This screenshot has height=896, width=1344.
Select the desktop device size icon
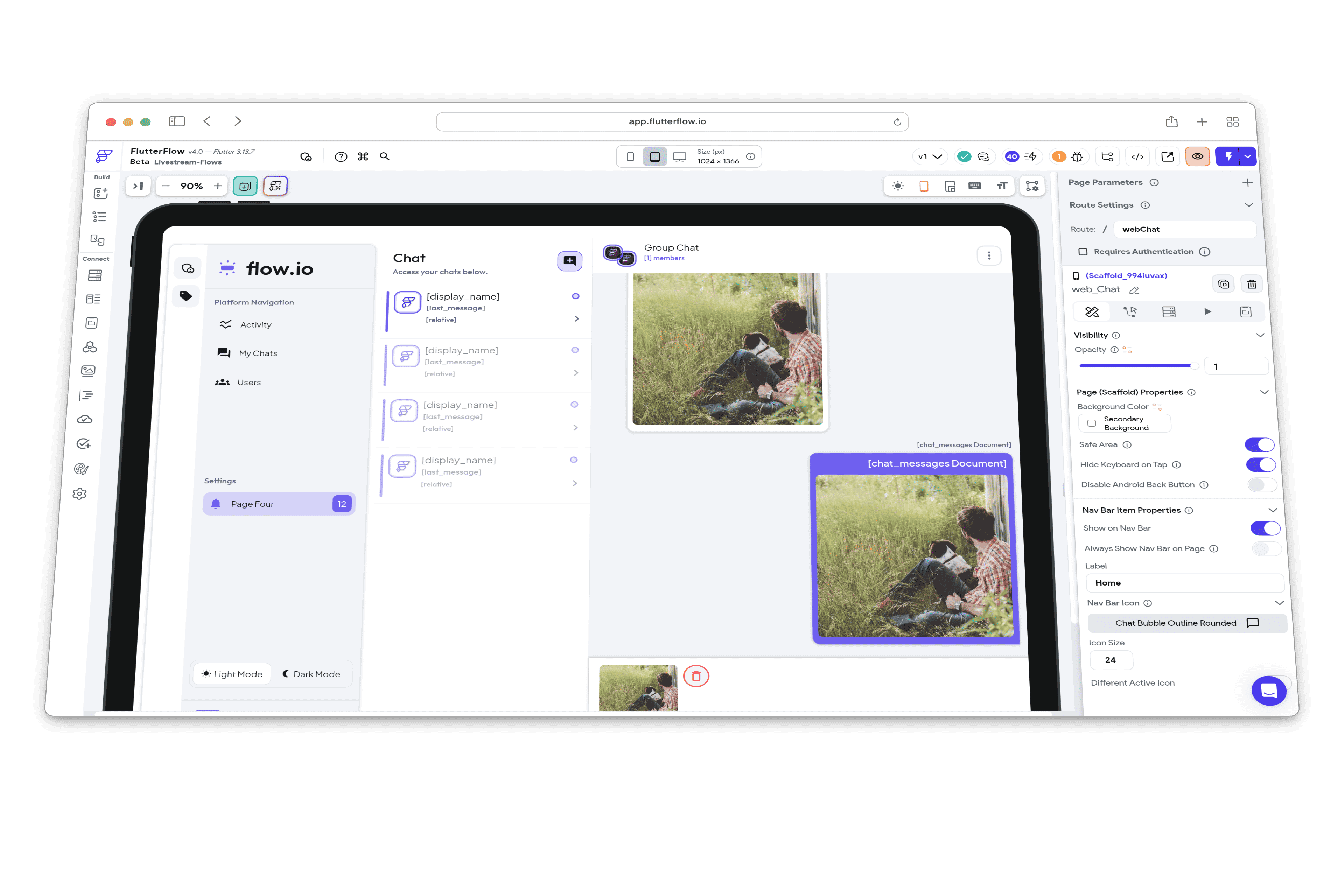(679, 156)
